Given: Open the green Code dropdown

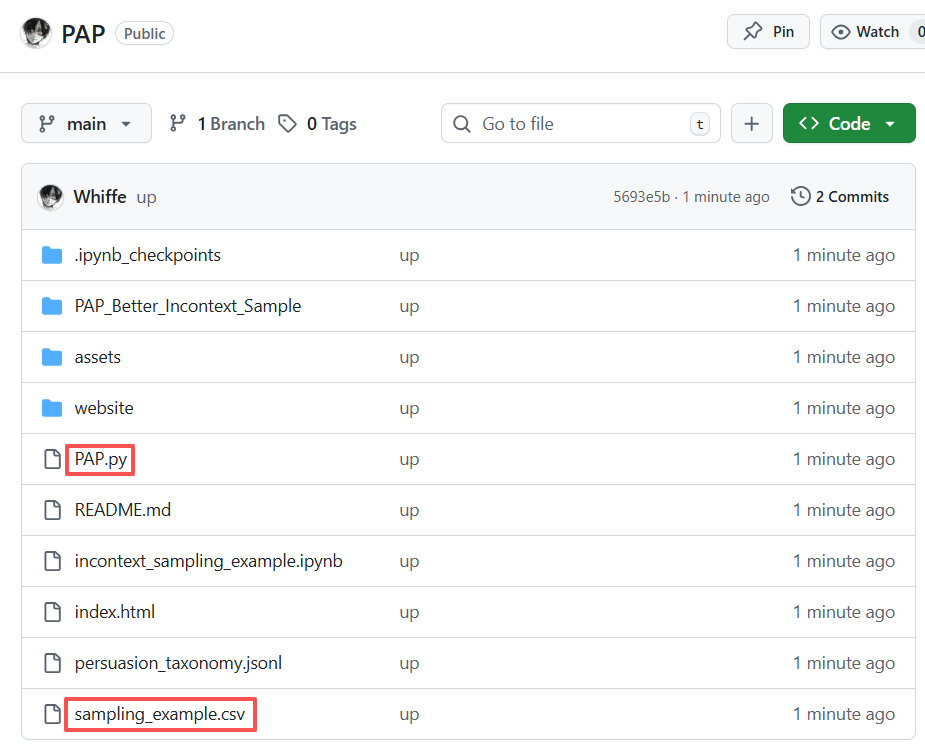Looking at the screenshot, I should tap(849, 123).
